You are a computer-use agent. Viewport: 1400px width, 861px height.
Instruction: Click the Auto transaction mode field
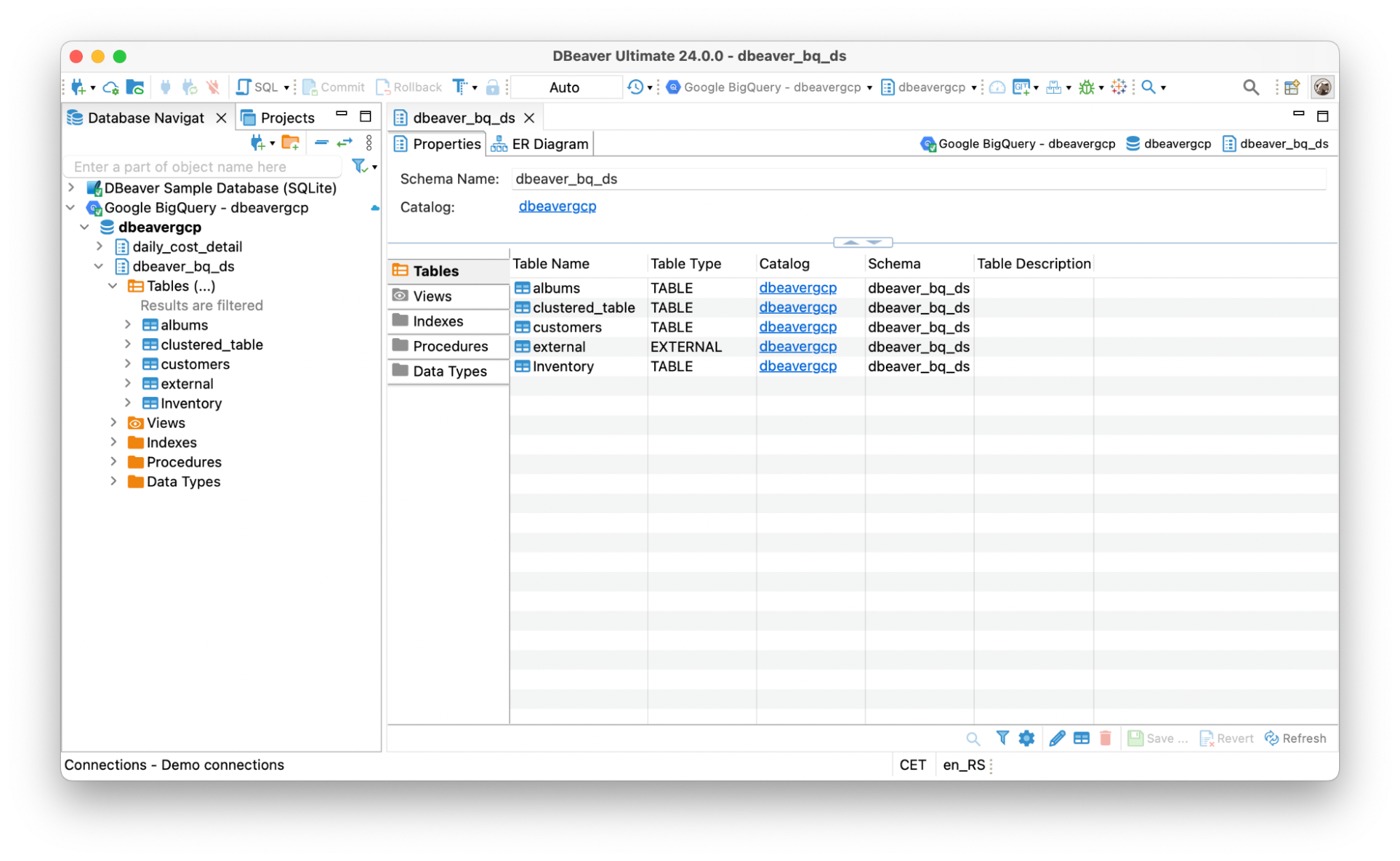pos(566,87)
